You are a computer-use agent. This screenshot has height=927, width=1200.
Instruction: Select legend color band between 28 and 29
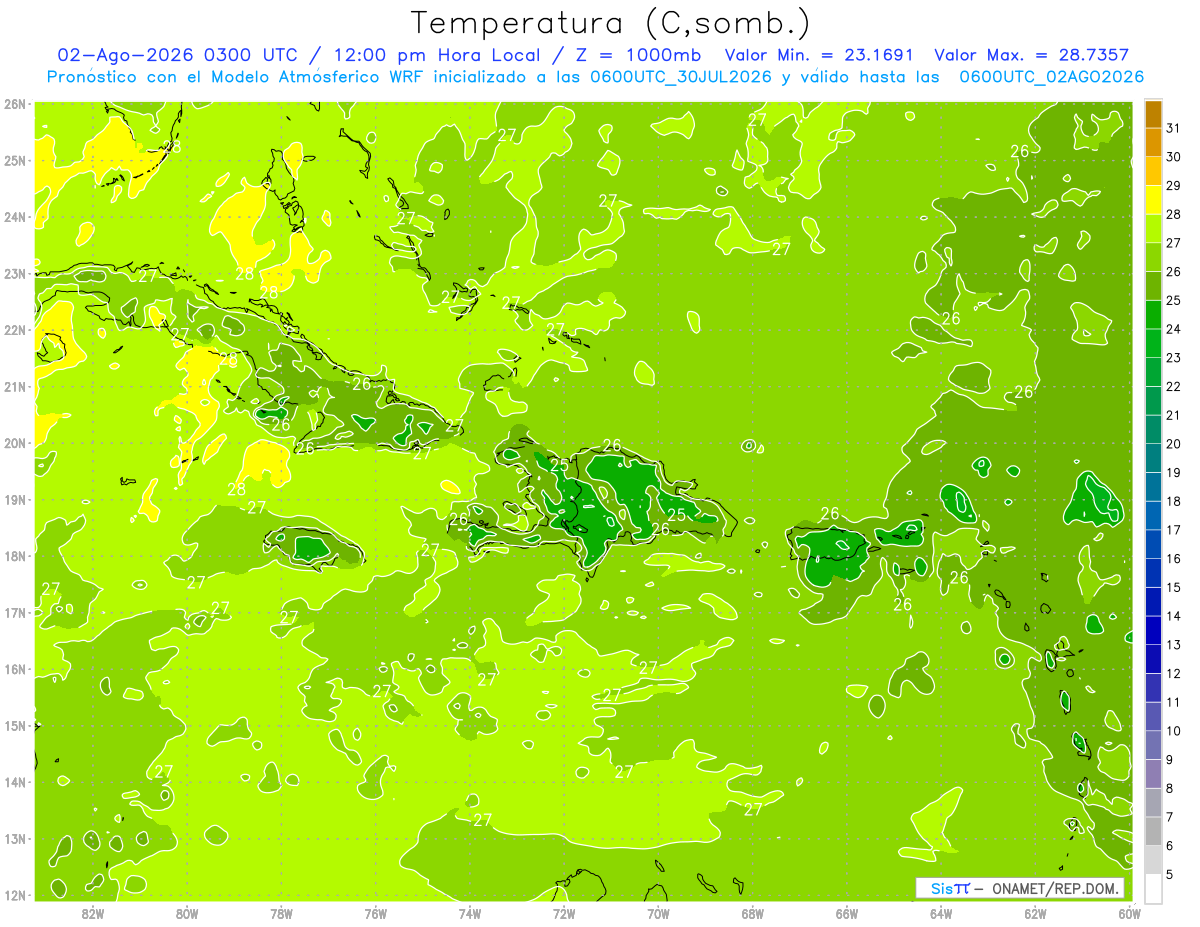pos(1153,201)
